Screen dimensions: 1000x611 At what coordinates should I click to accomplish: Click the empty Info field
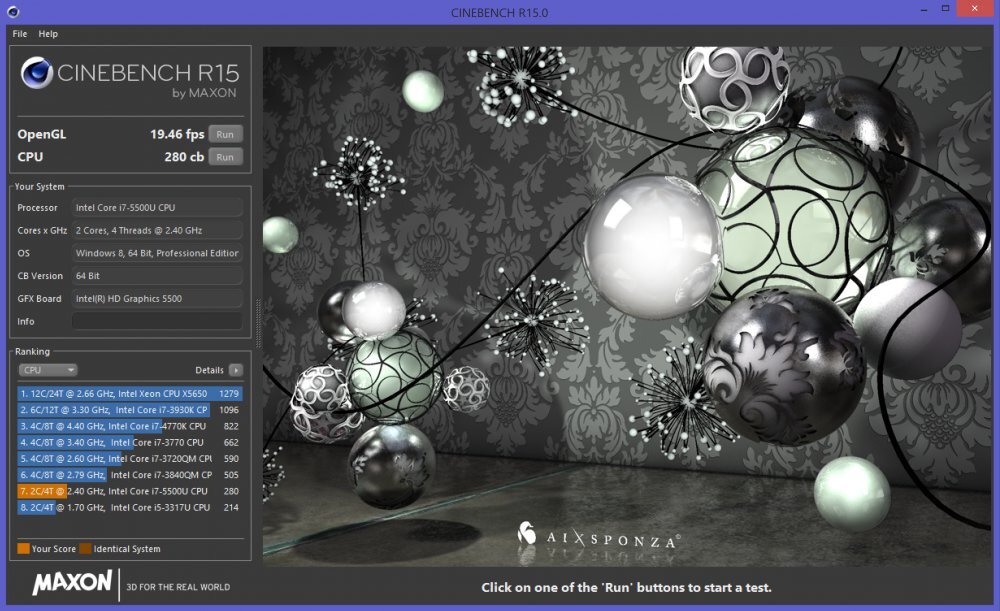click(156, 320)
